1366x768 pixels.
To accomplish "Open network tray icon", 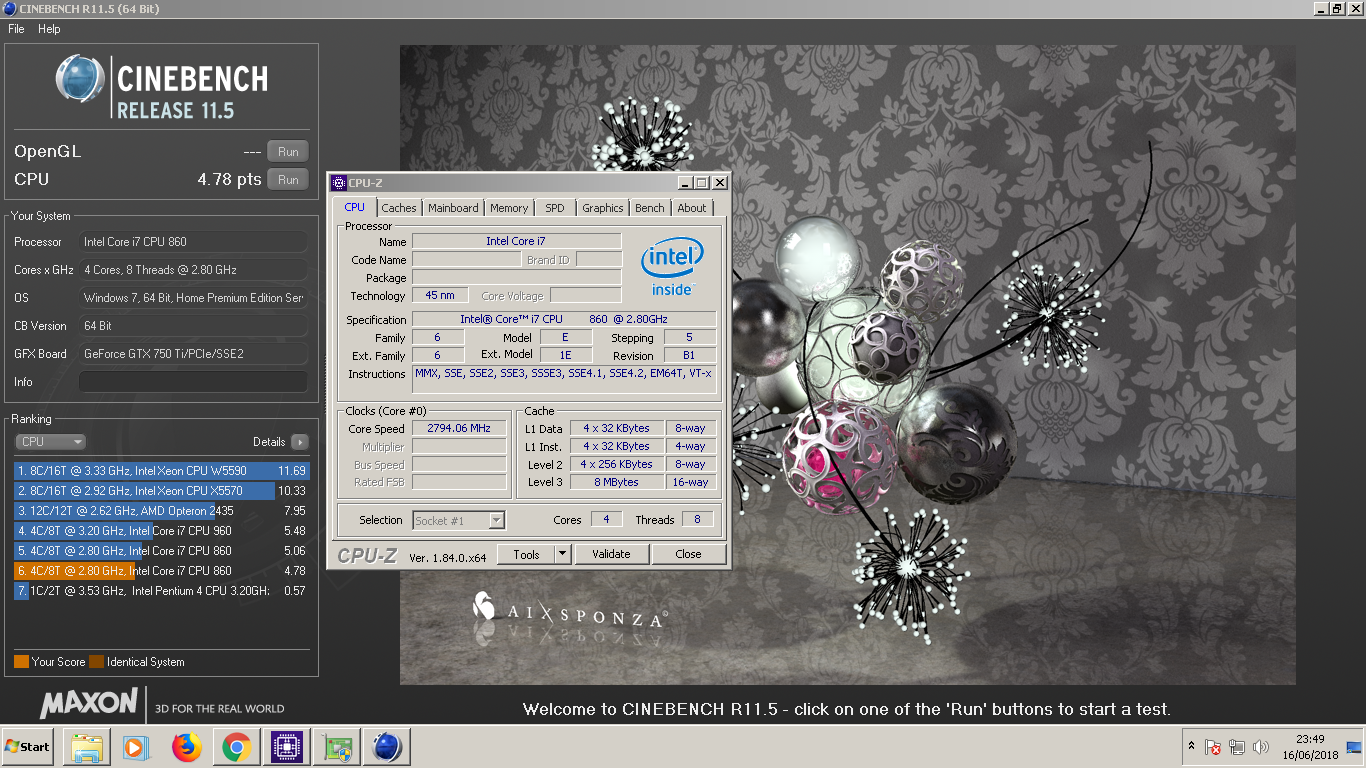I will coord(1237,747).
